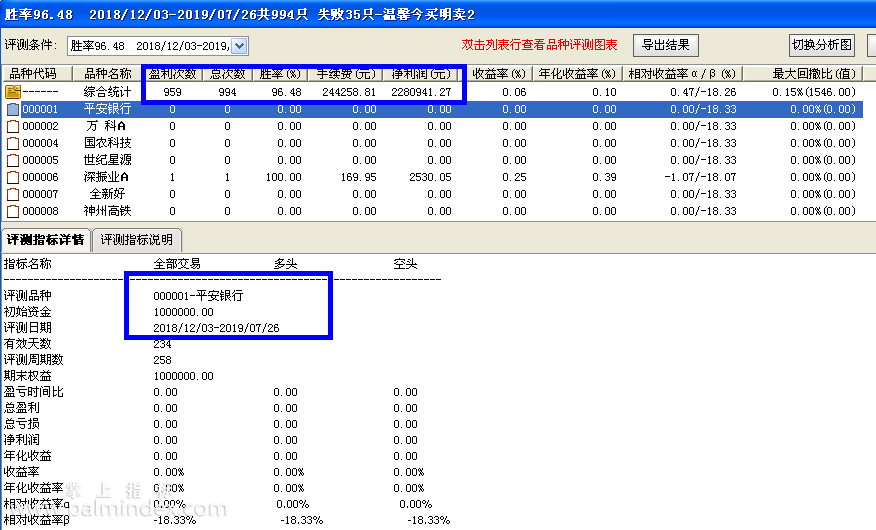Image resolution: width=876 pixels, height=530 pixels.
Task: Click the 盈利次数 column header
Action: tap(172, 74)
